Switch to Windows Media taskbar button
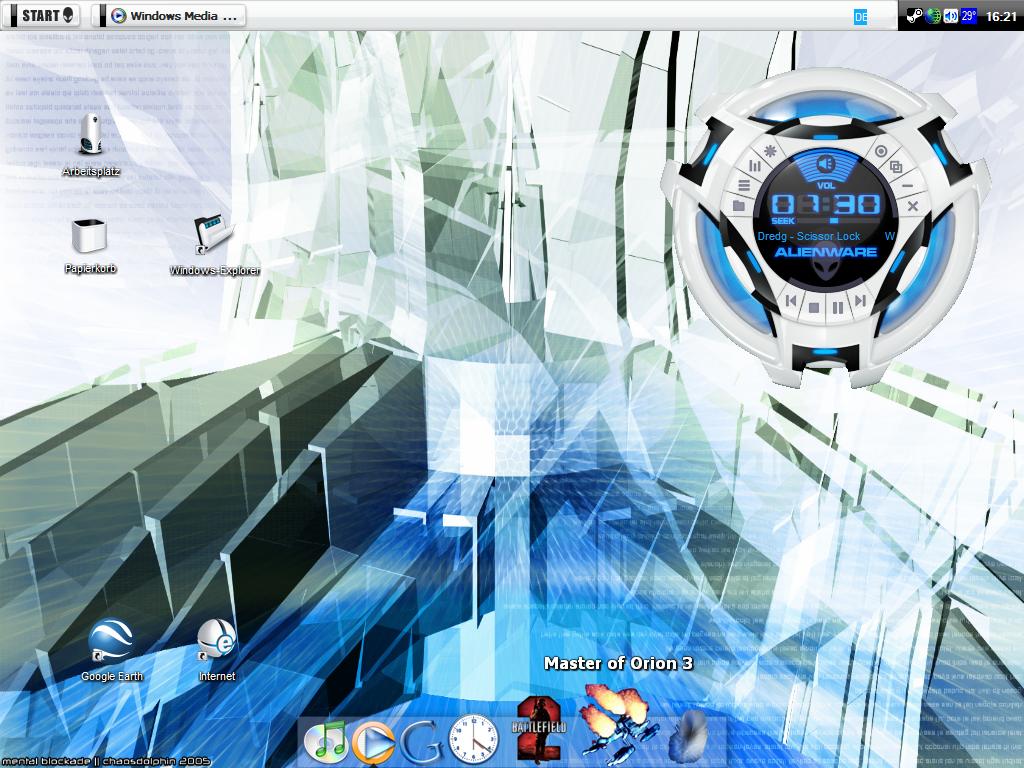 pyautogui.click(x=168, y=16)
